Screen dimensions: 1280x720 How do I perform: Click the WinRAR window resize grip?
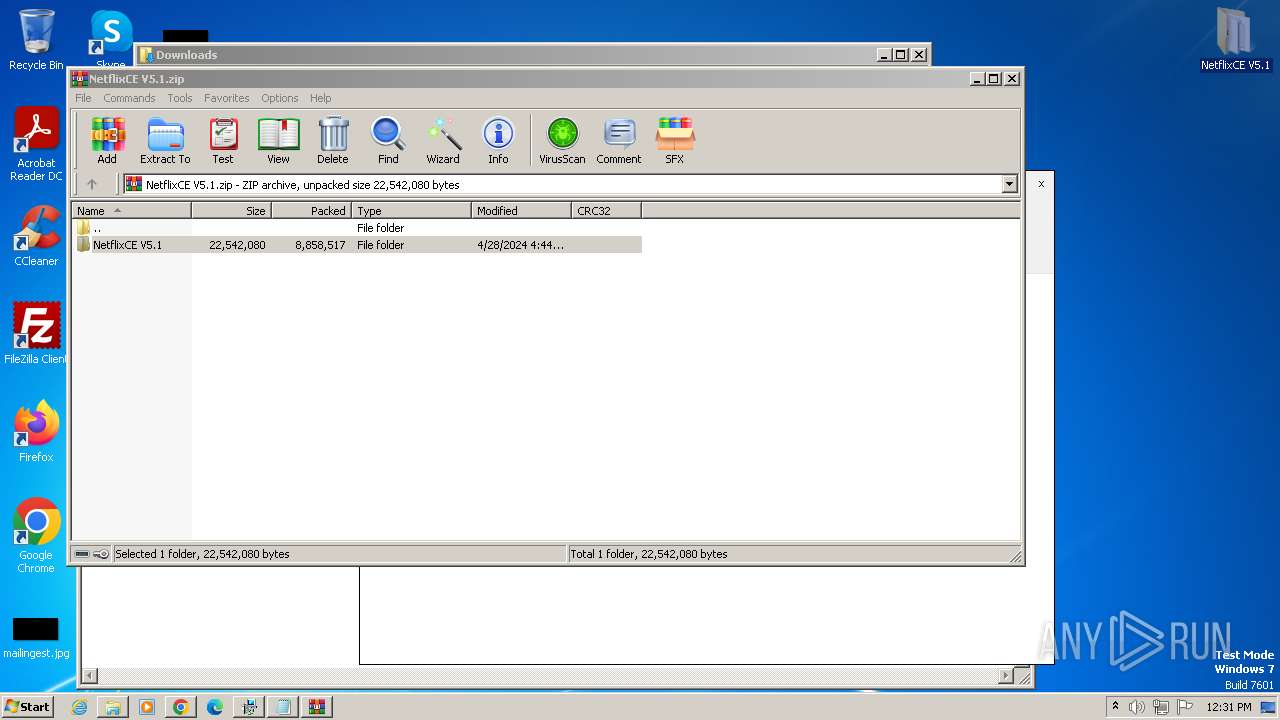(x=1015, y=556)
